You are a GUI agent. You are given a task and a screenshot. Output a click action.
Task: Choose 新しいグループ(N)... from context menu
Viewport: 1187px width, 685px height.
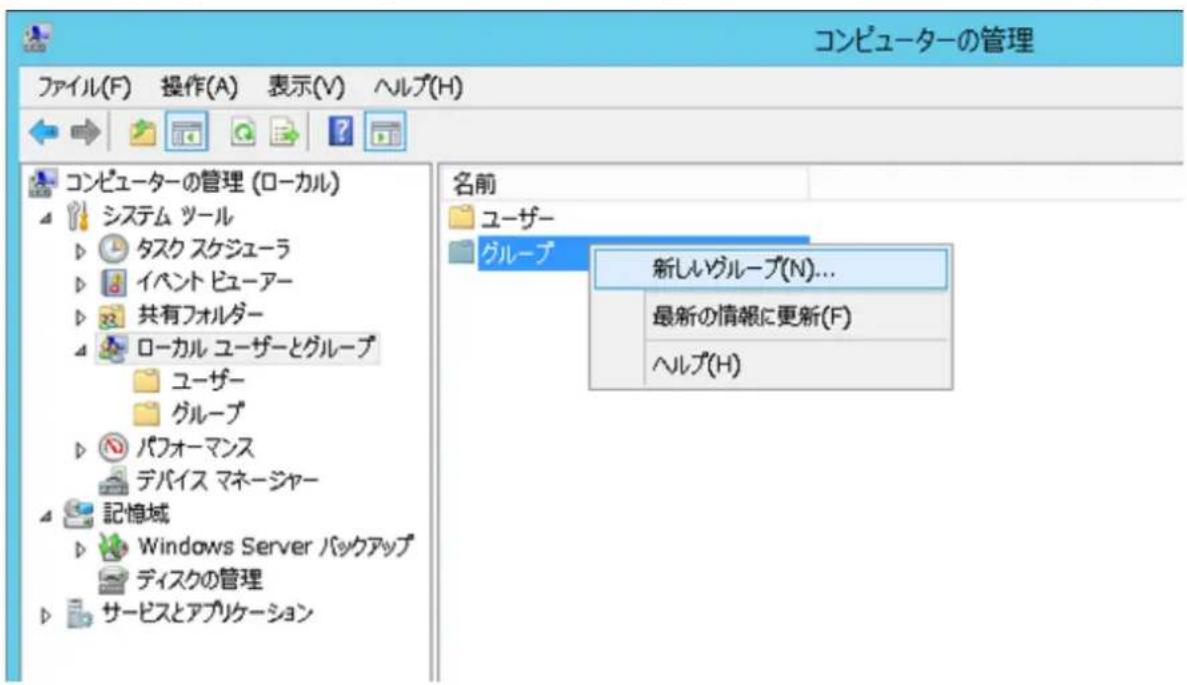pyautogui.click(x=771, y=269)
